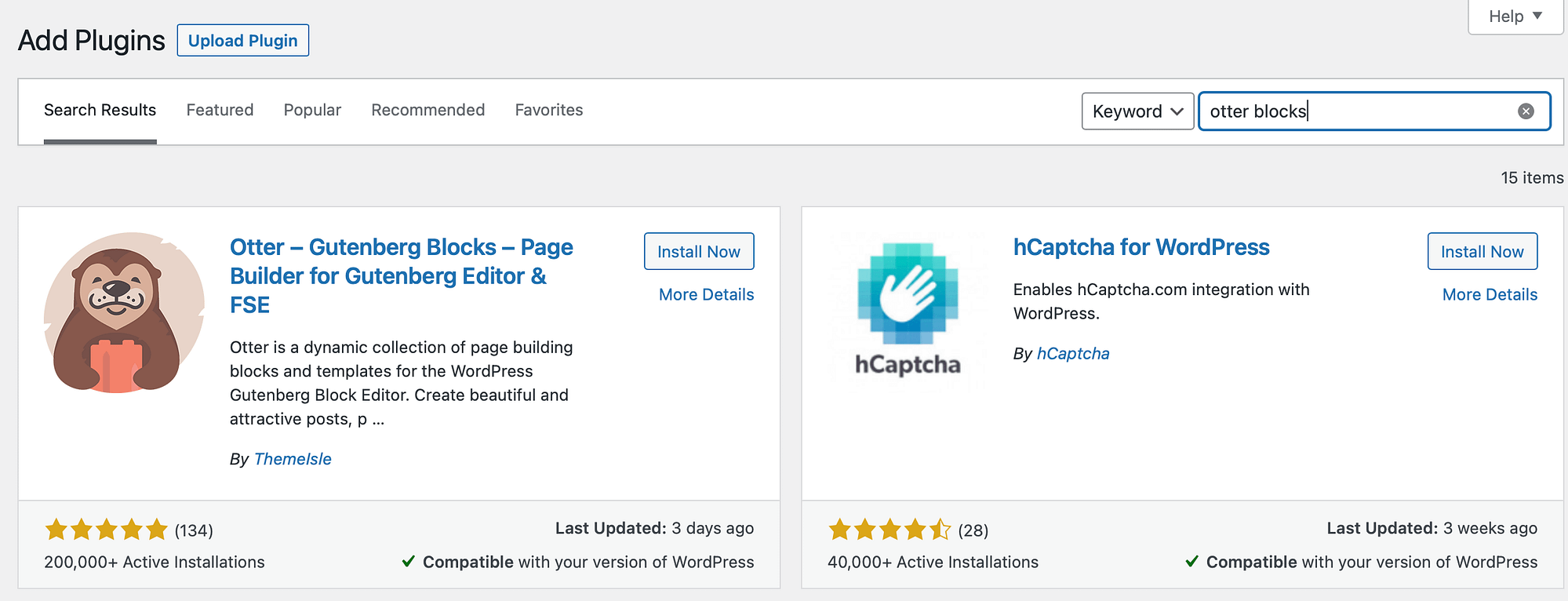Image resolution: width=1568 pixels, height=601 pixels.
Task: Open the Recommended plugins tab
Action: 427,111
